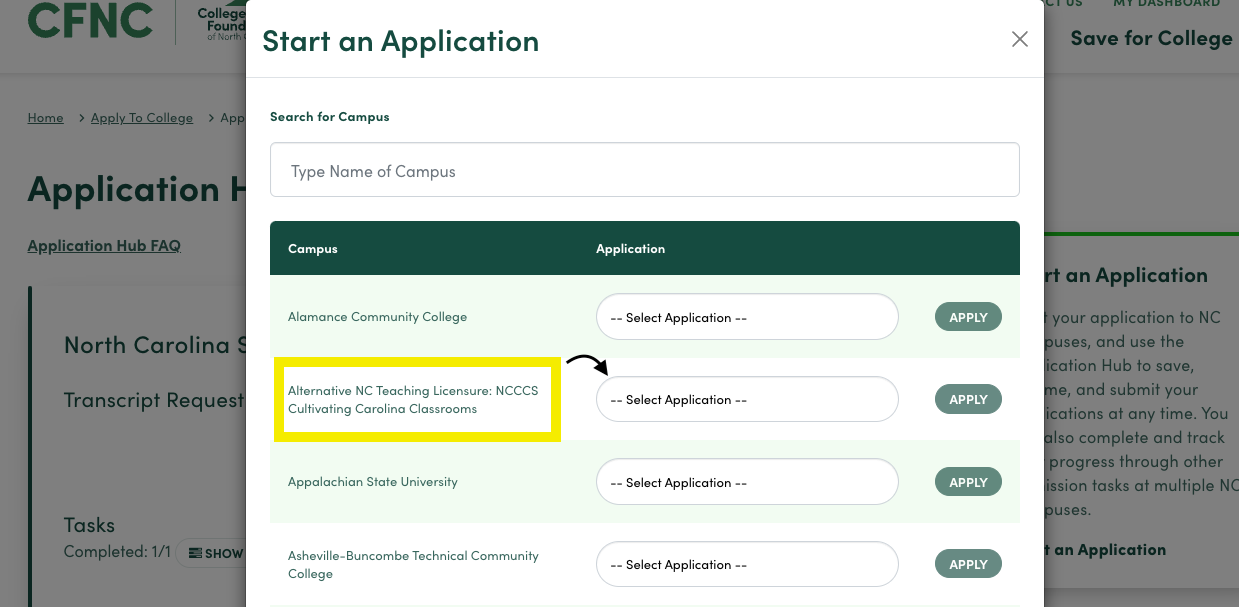
Task: Go to the Home breadcrumb link
Action: pyautogui.click(x=45, y=118)
